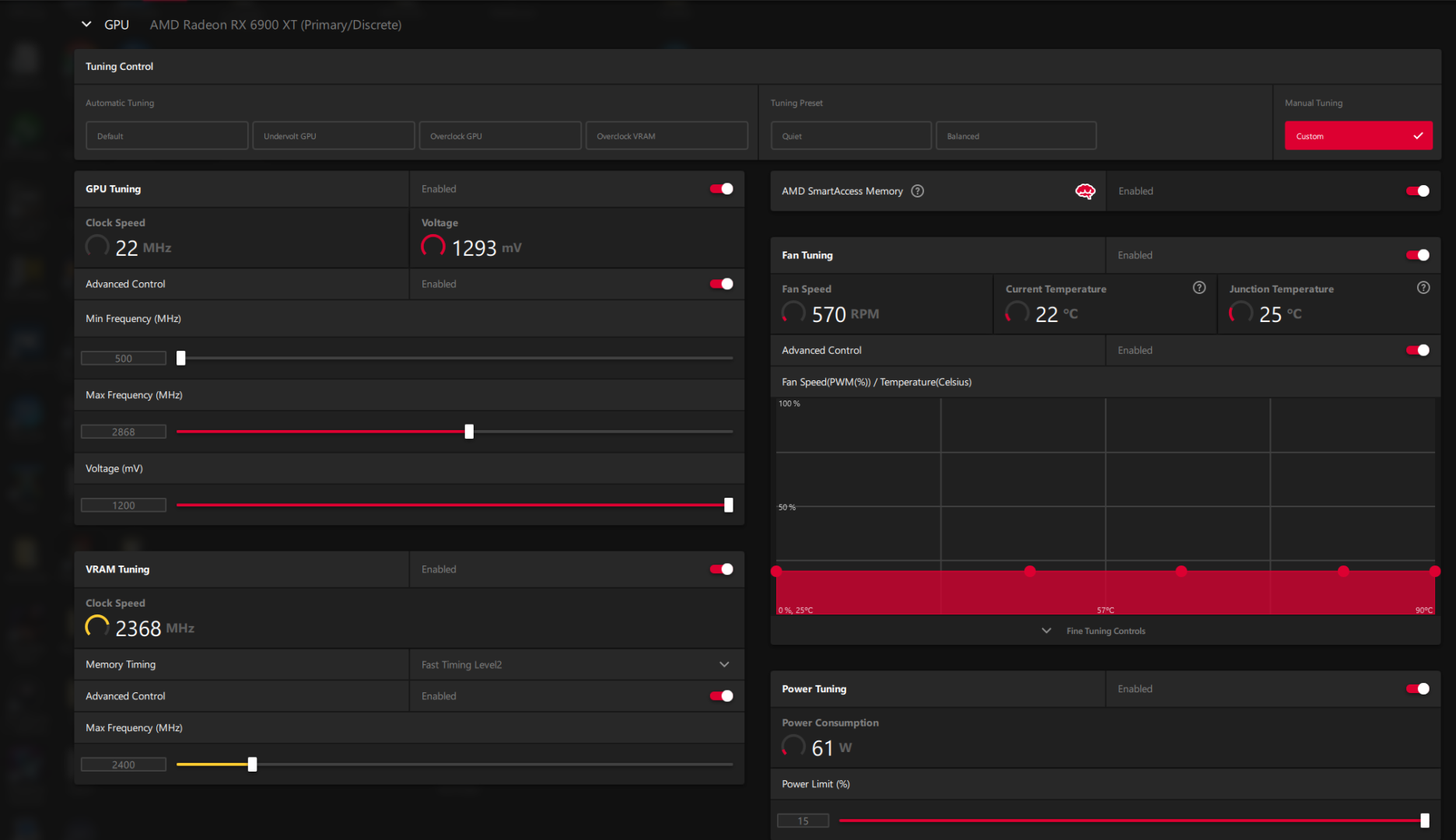Click the "61 W" power consumption reading
This screenshot has width=1456, height=840.
pyautogui.click(x=831, y=748)
